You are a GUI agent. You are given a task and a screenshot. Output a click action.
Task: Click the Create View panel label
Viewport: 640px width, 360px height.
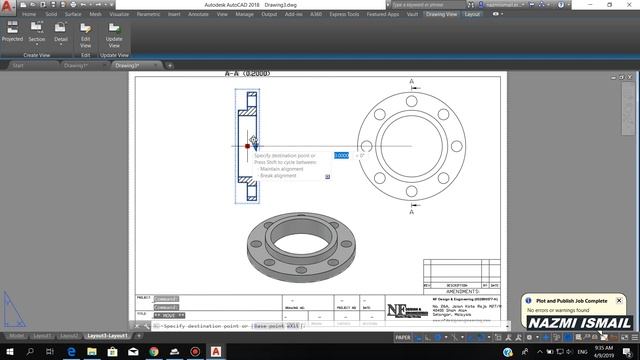tap(37, 55)
